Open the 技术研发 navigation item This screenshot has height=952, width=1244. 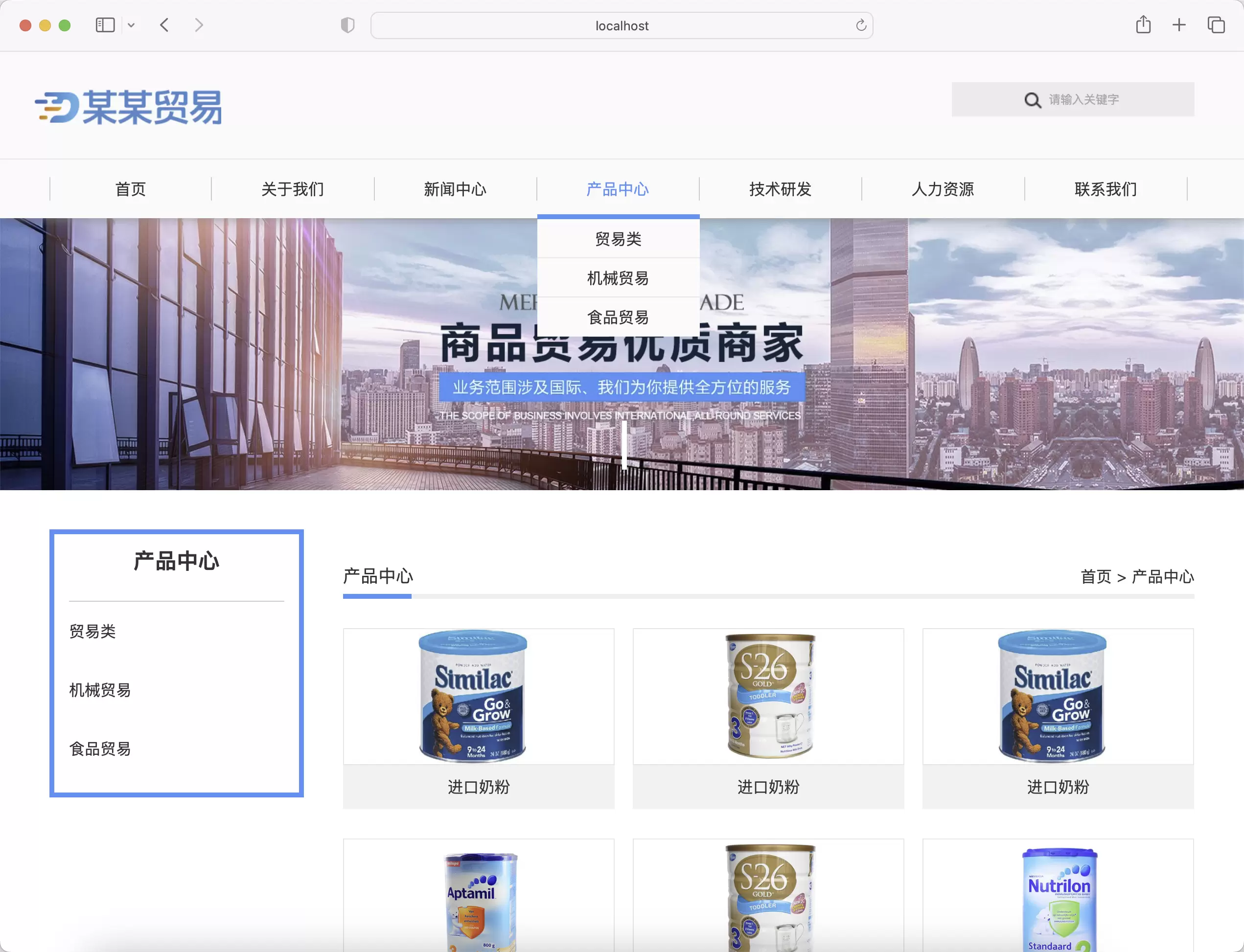point(781,189)
